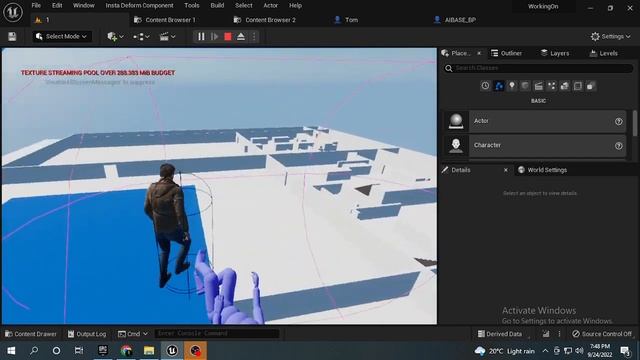
Task: Open the Actor menu
Action: click(270, 6)
